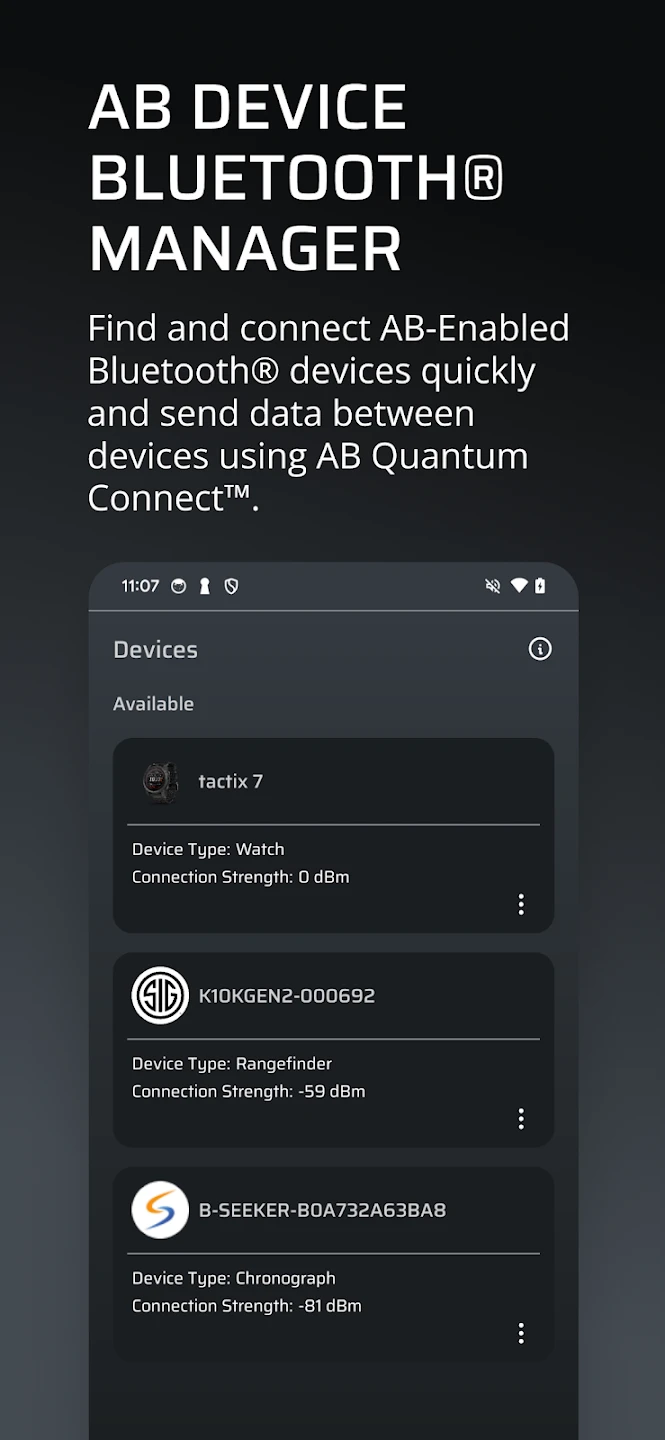This screenshot has height=1440, width=665.
Task: Tap the Available section label
Action: tap(153, 704)
